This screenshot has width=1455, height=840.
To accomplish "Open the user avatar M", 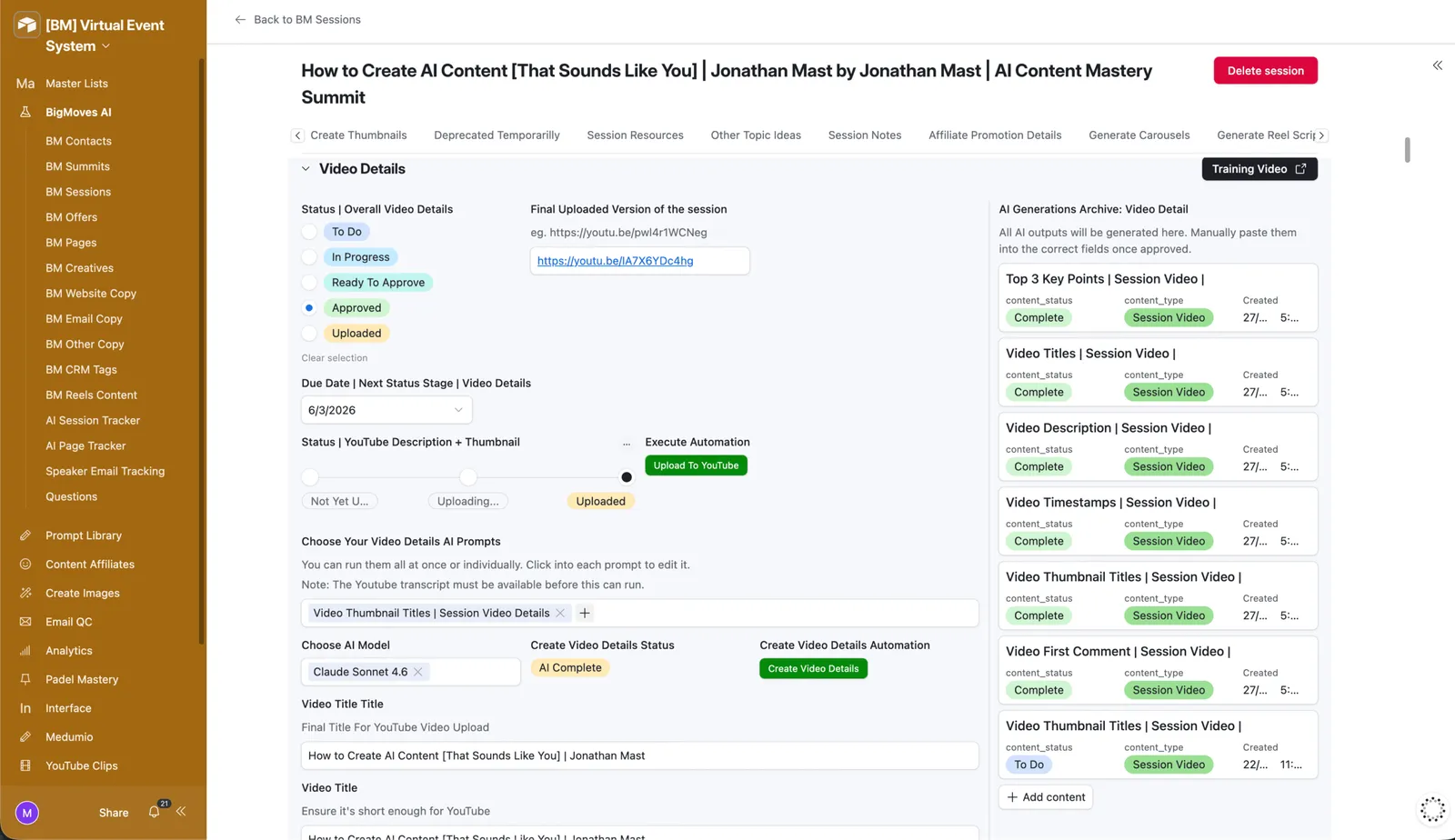I will (x=27, y=813).
